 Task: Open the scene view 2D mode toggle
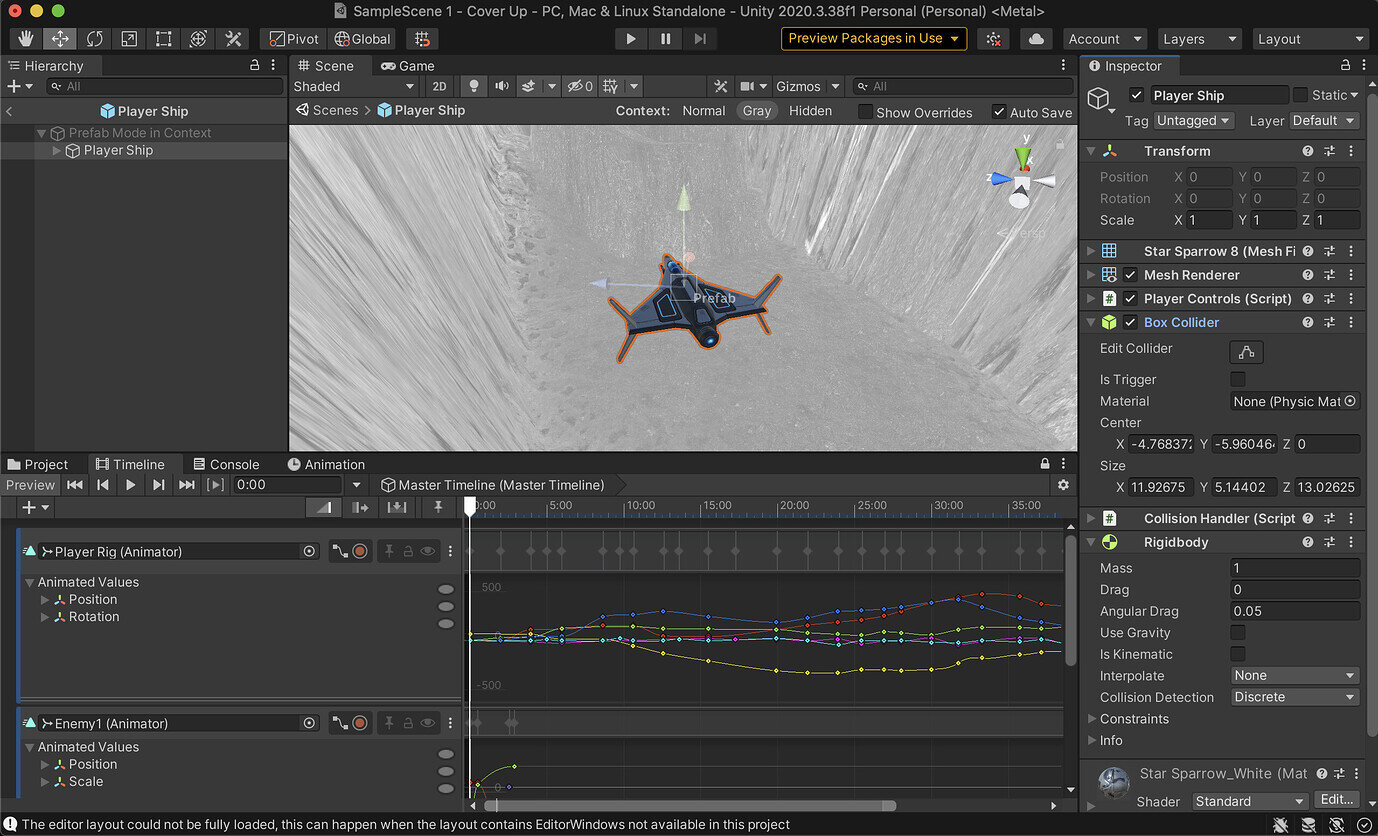pyautogui.click(x=439, y=86)
